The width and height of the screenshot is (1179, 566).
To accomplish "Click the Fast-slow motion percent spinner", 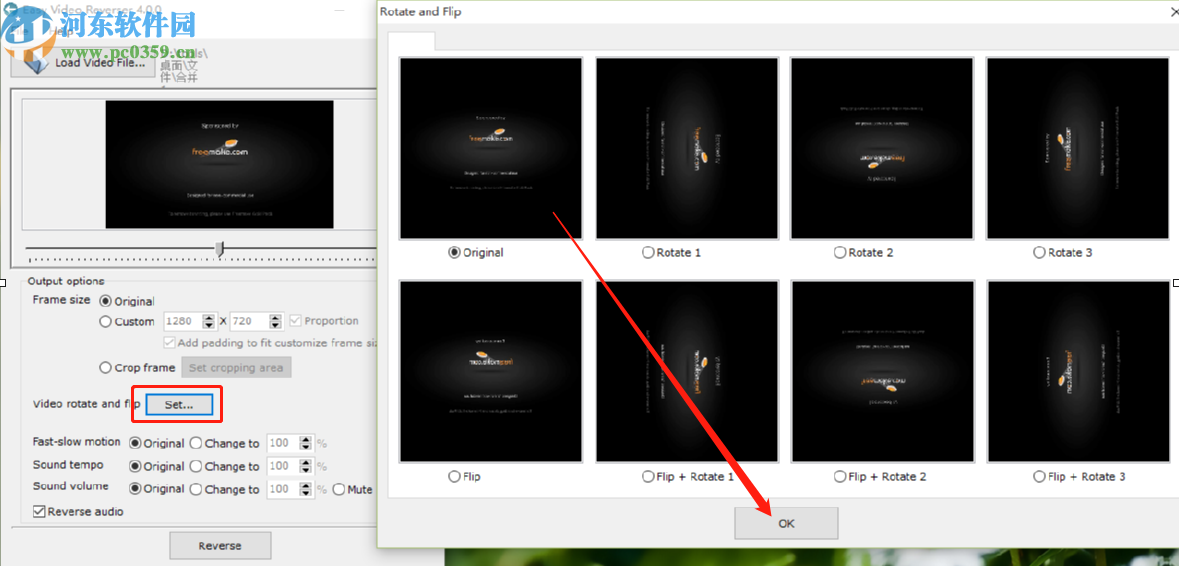I will 306,443.
